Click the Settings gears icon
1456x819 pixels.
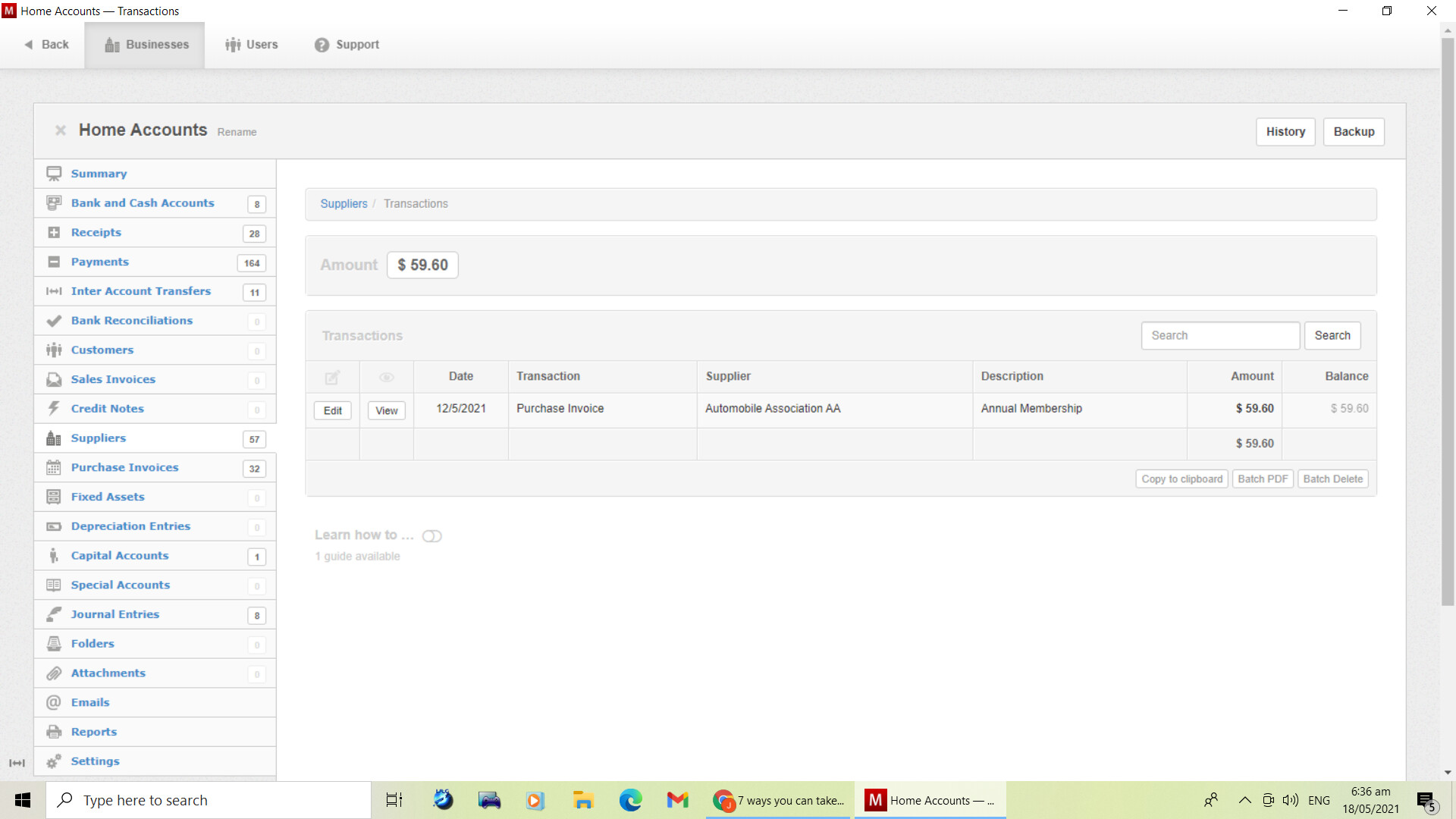click(x=54, y=761)
